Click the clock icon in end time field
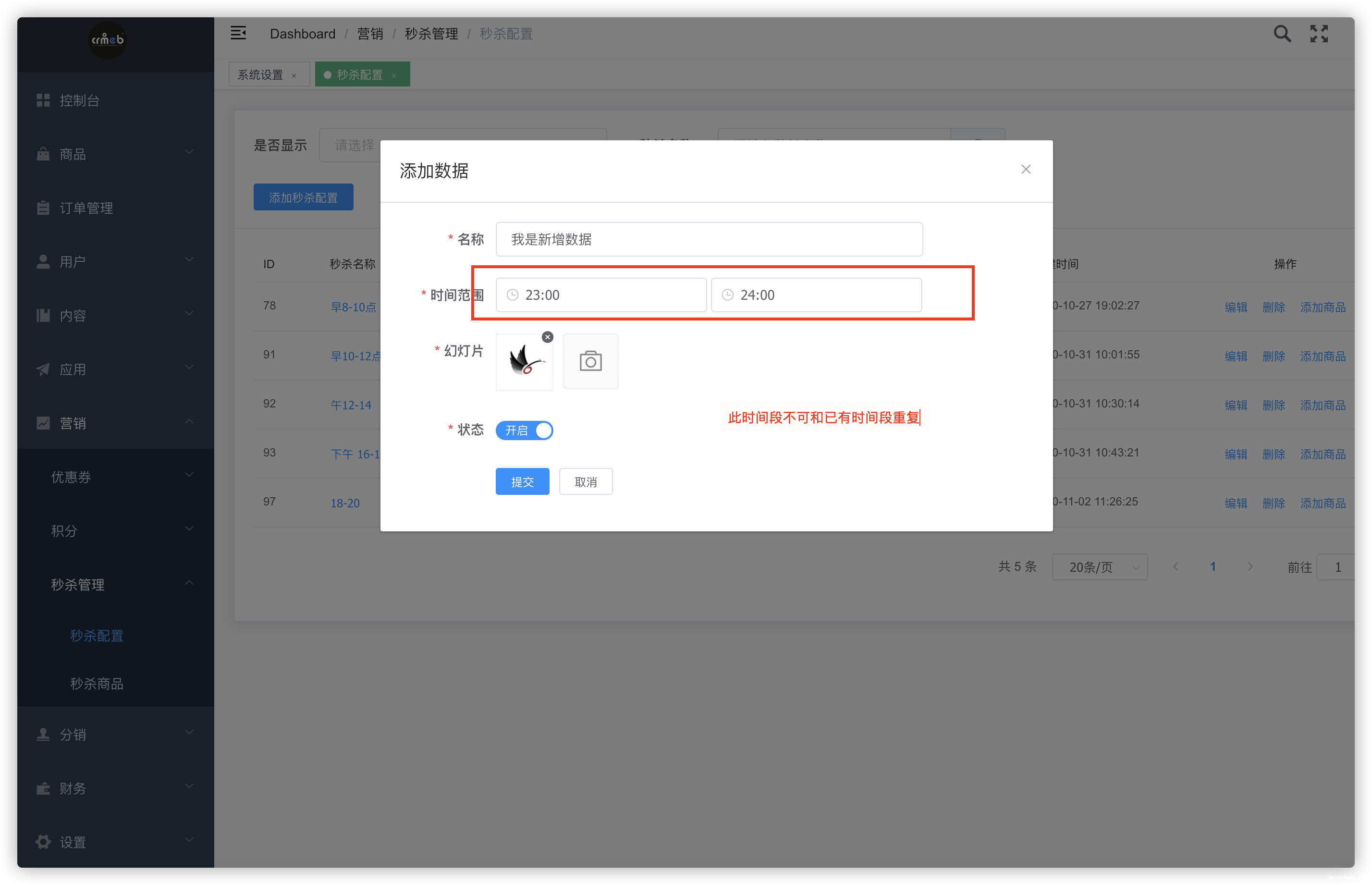 [x=727, y=295]
